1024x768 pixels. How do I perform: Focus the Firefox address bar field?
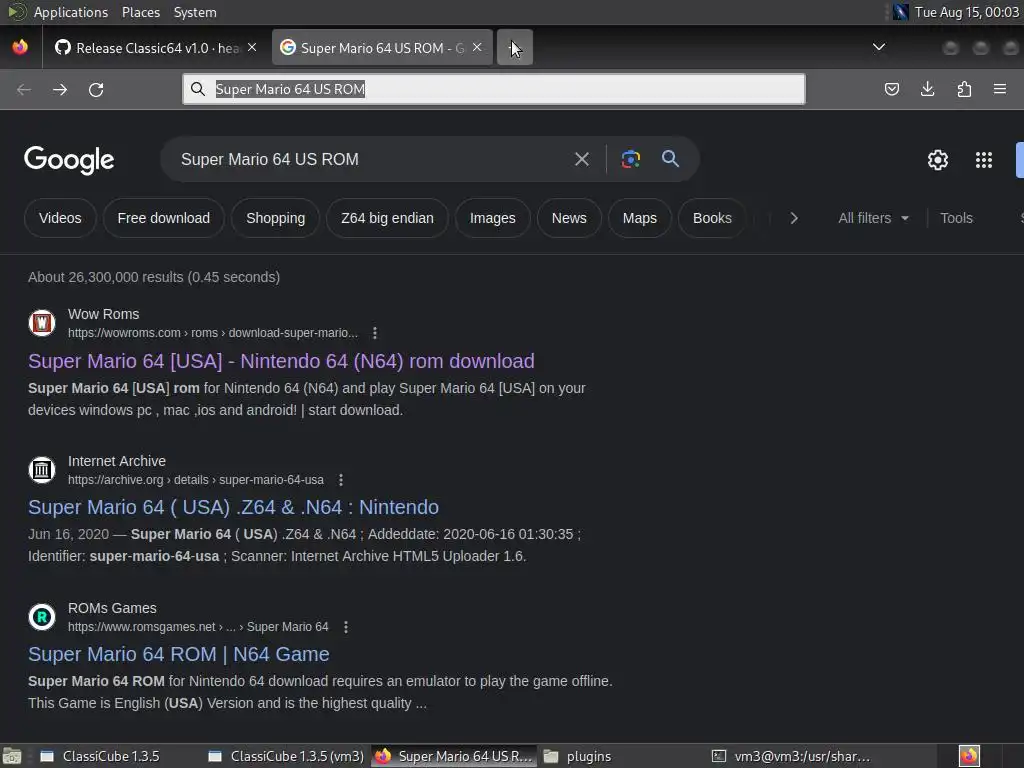click(494, 89)
